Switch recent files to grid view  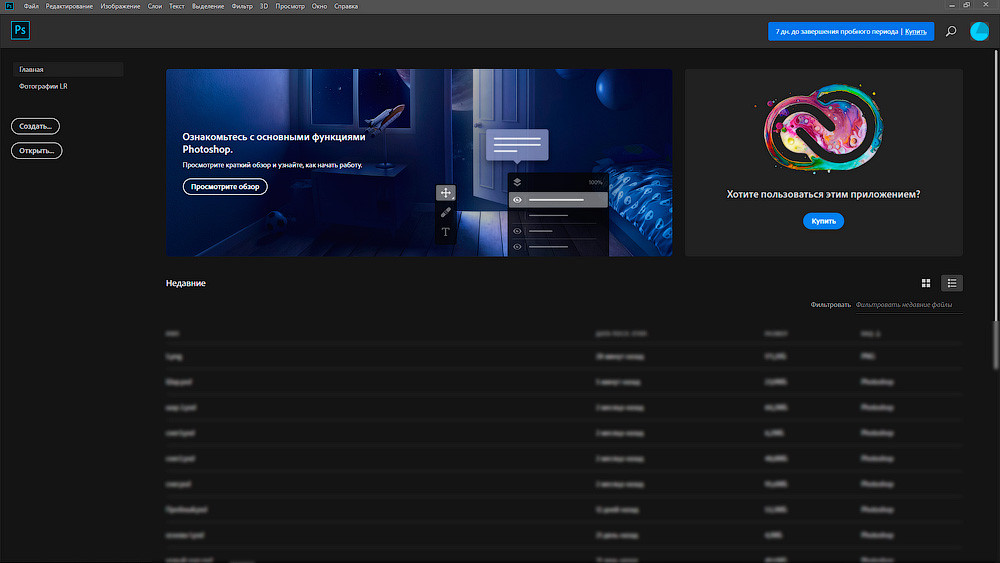coord(925,283)
